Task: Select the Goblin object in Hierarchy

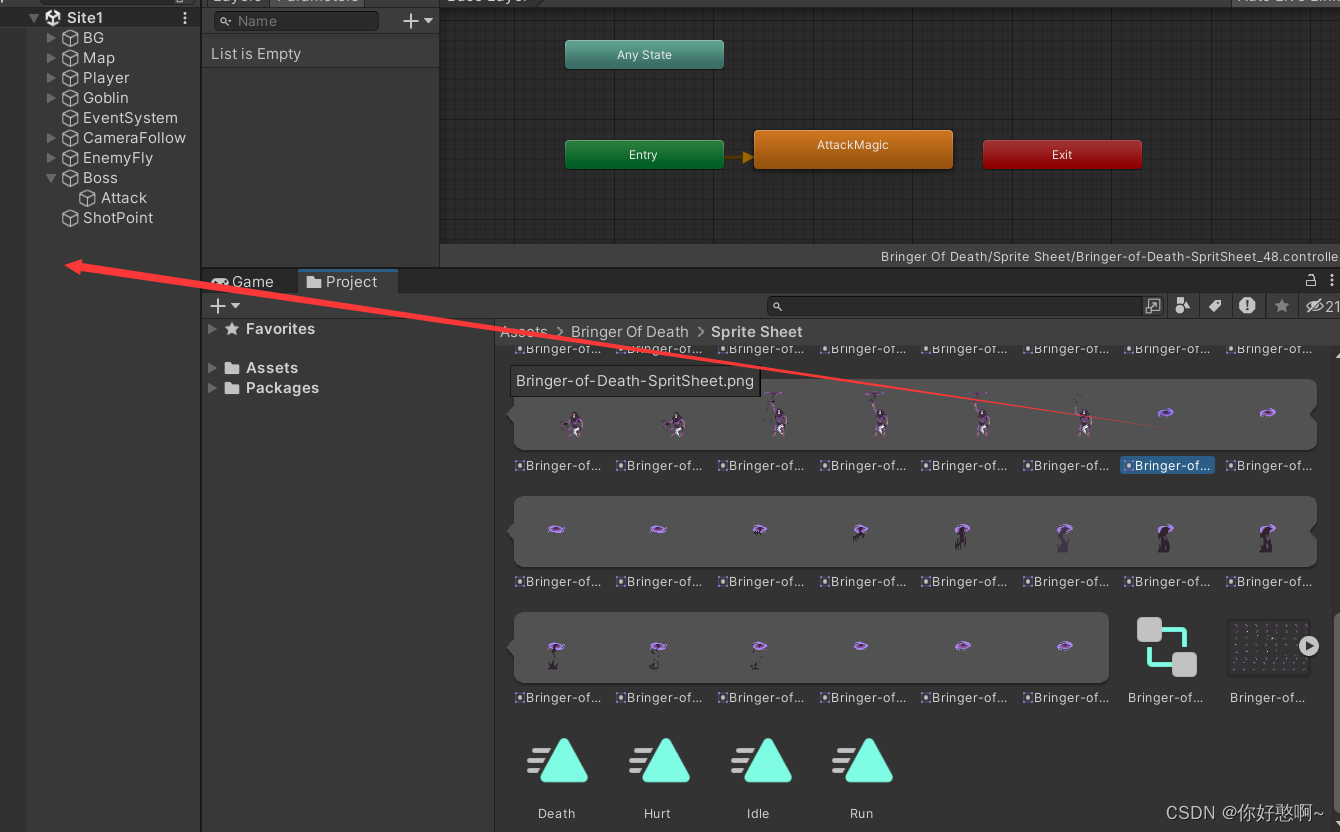Action: 105,98
